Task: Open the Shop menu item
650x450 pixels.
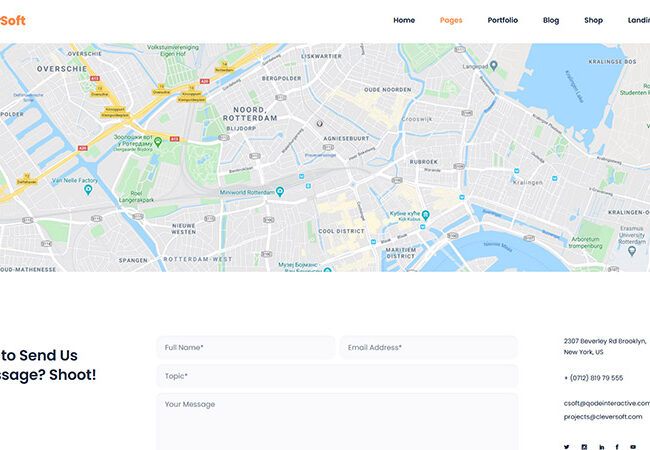Action: (x=593, y=20)
